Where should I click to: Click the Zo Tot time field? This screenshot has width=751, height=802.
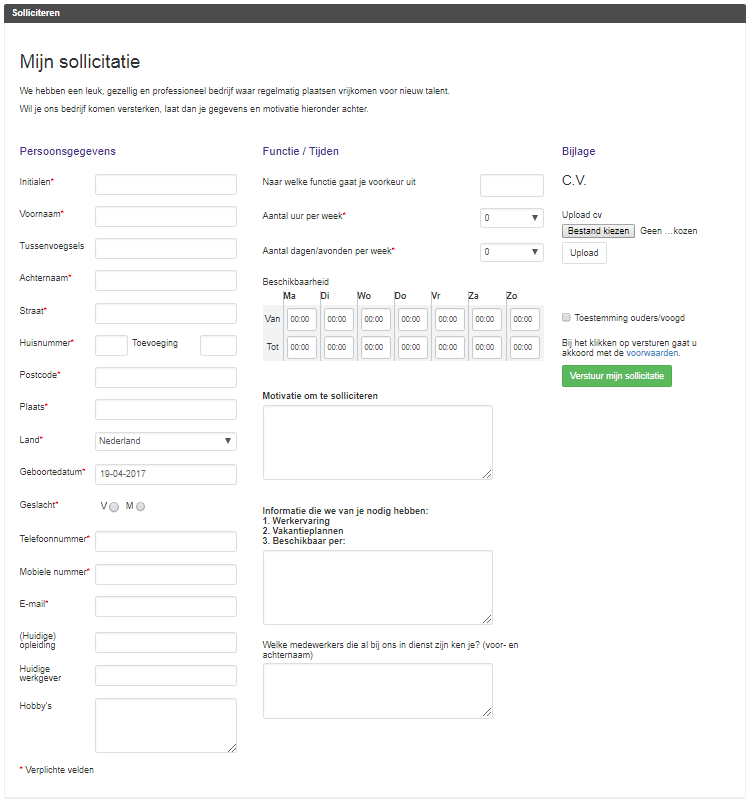(x=524, y=347)
